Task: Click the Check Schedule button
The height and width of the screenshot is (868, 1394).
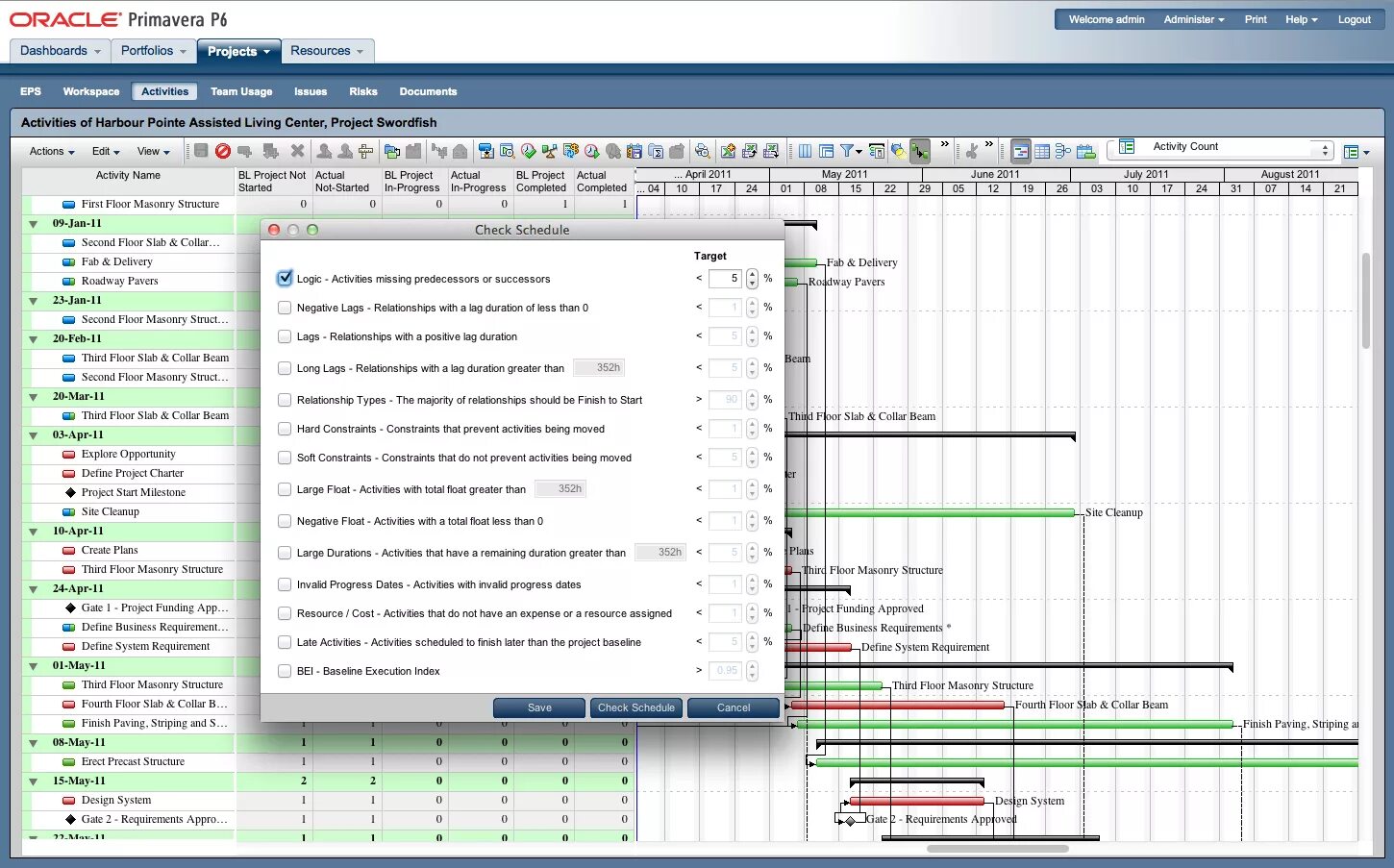Action: point(636,707)
